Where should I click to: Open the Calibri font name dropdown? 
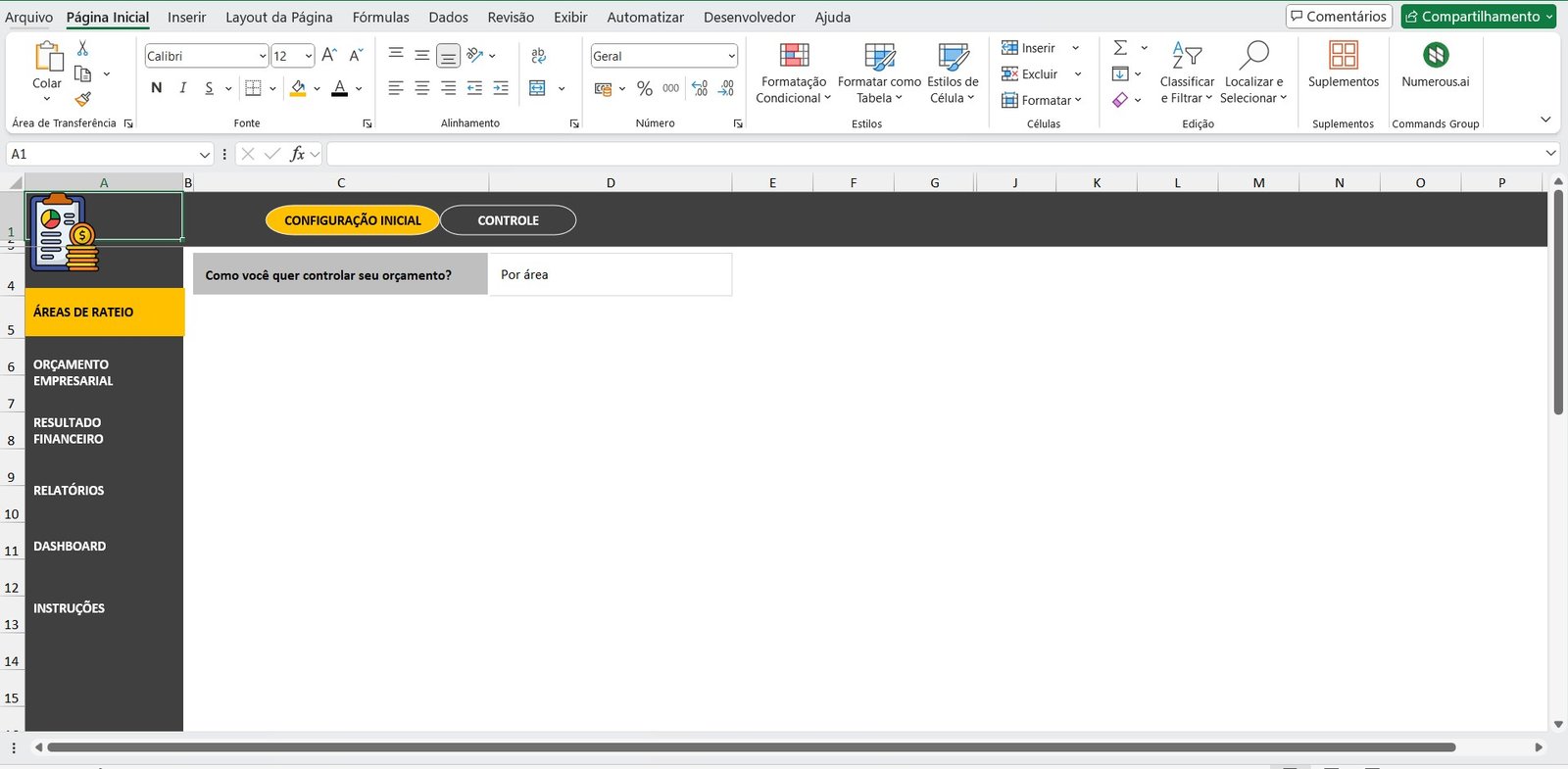(263, 57)
